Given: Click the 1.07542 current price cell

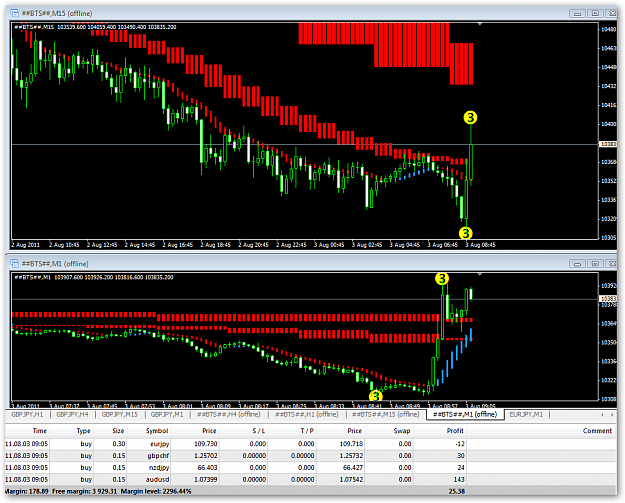Looking at the screenshot, I should (351, 479).
